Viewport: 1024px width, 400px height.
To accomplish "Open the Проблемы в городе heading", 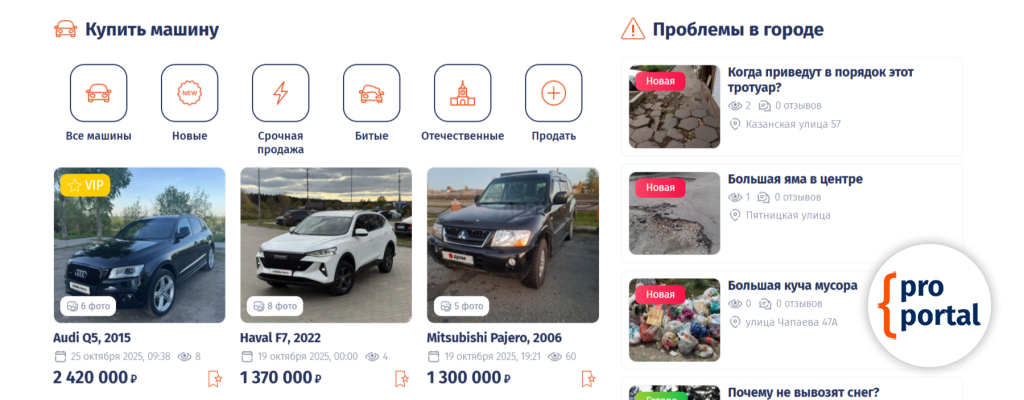I will coord(738,29).
